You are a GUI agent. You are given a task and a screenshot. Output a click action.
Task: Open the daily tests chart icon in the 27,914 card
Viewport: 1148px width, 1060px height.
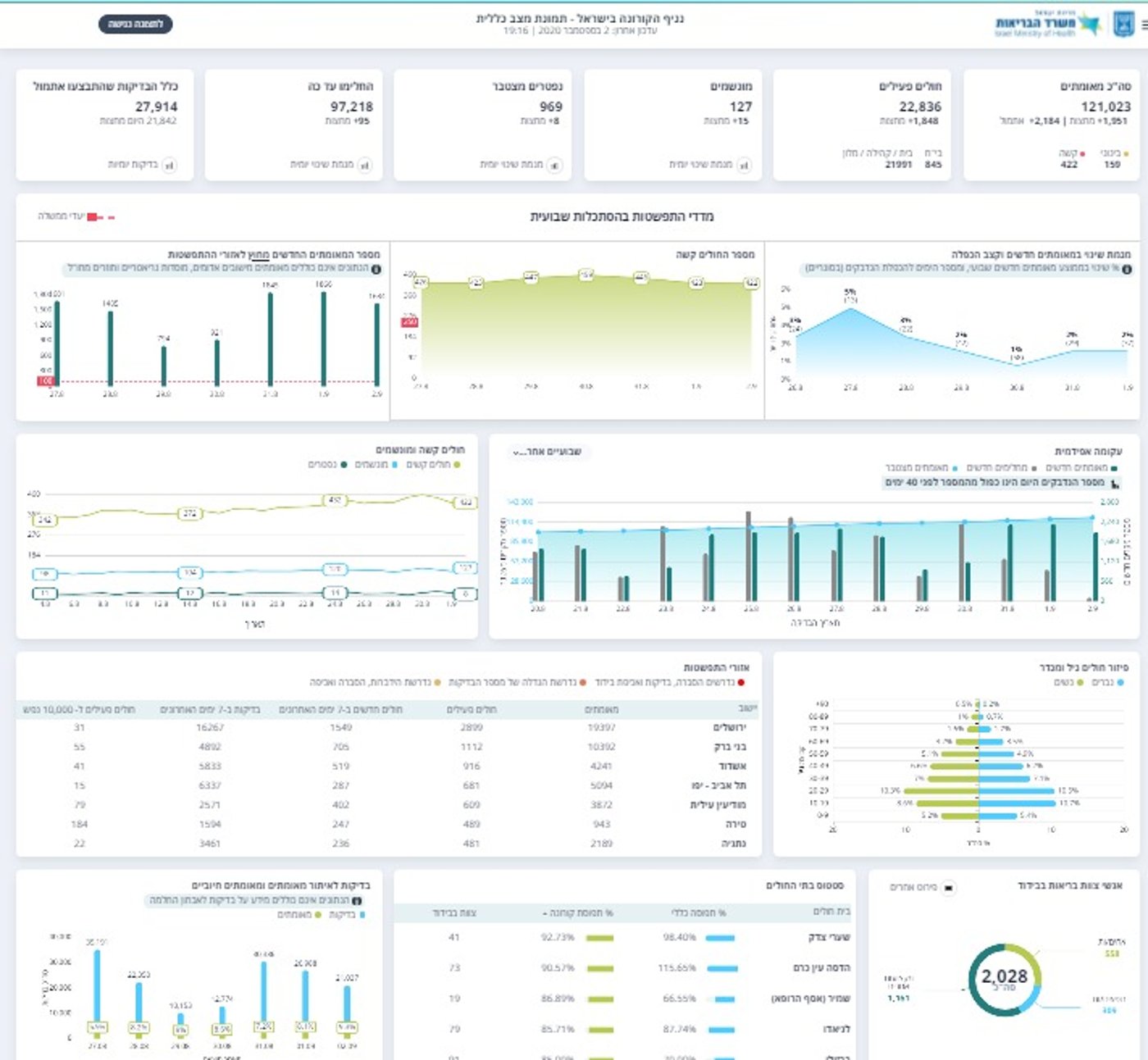pos(169,165)
